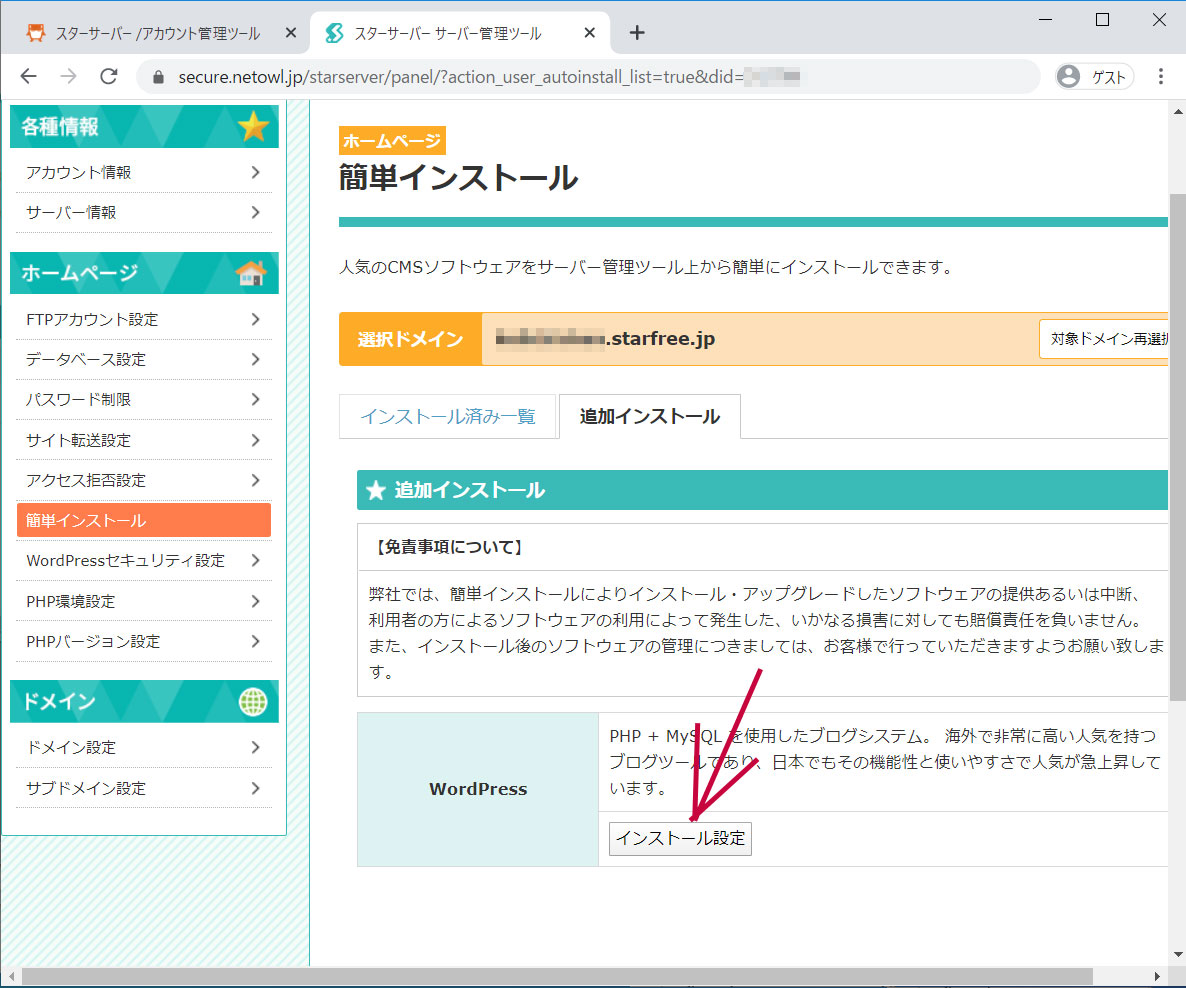1186x988 pixels.
Task: Click chevron next to アカウント情報
Action: (256, 172)
